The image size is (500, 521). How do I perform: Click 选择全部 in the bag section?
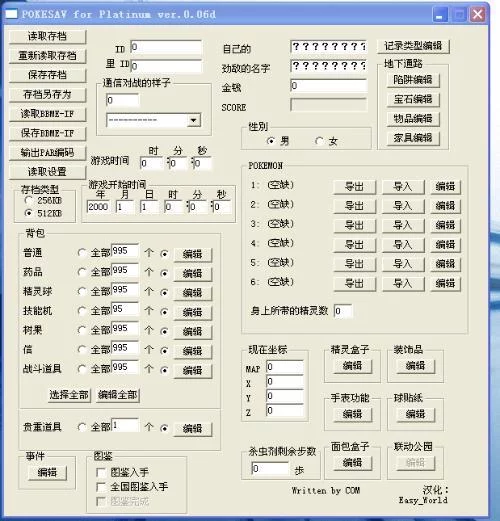click(x=69, y=395)
